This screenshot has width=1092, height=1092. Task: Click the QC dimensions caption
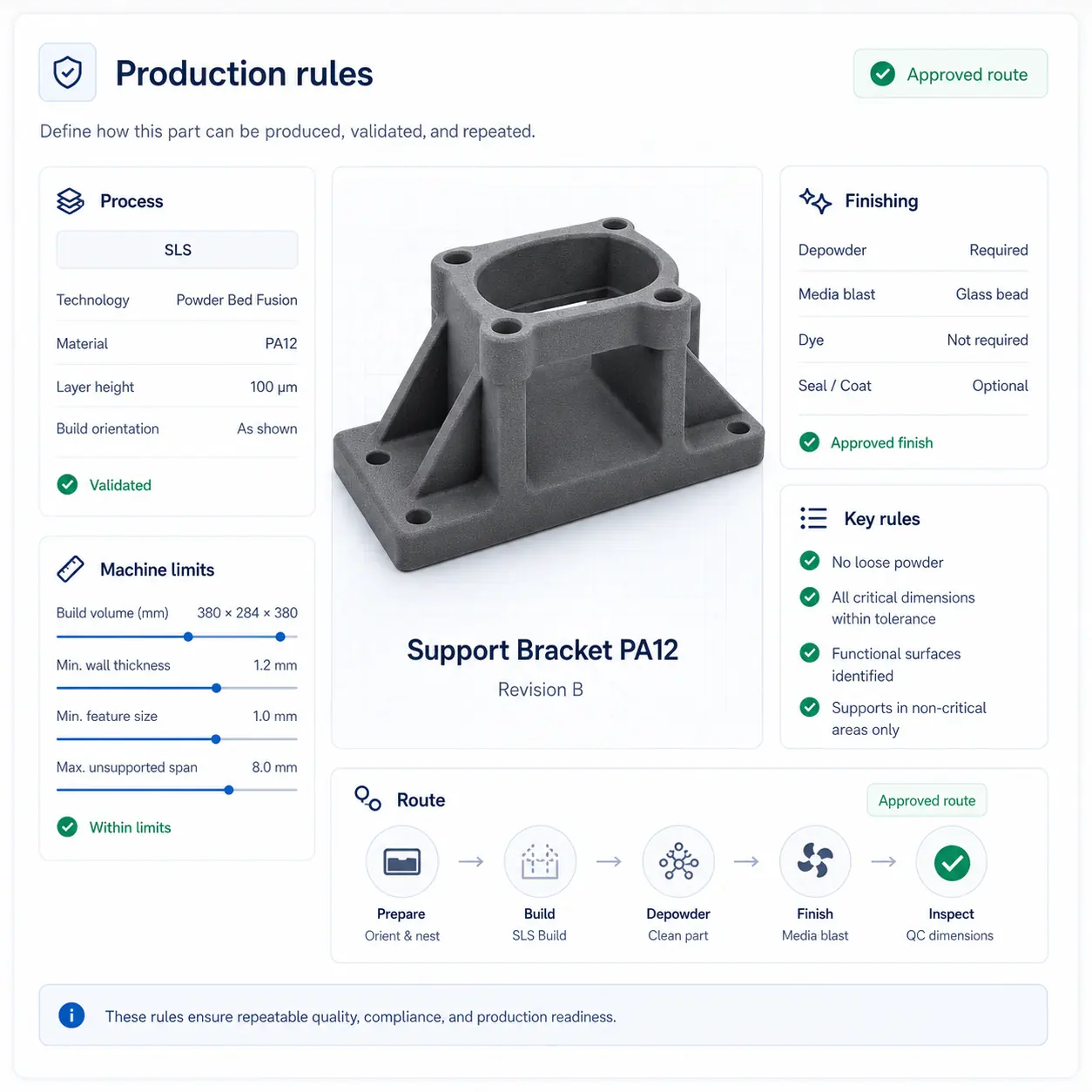tap(950, 935)
